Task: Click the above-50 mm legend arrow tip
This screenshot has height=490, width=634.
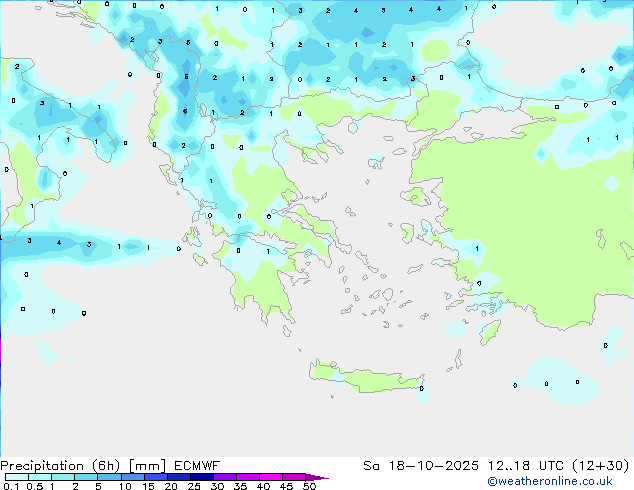Action: pyautogui.click(x=317, y=477)
